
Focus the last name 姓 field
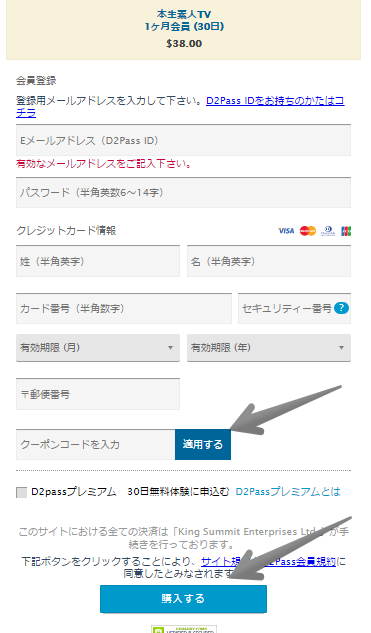tap(98, 261)
